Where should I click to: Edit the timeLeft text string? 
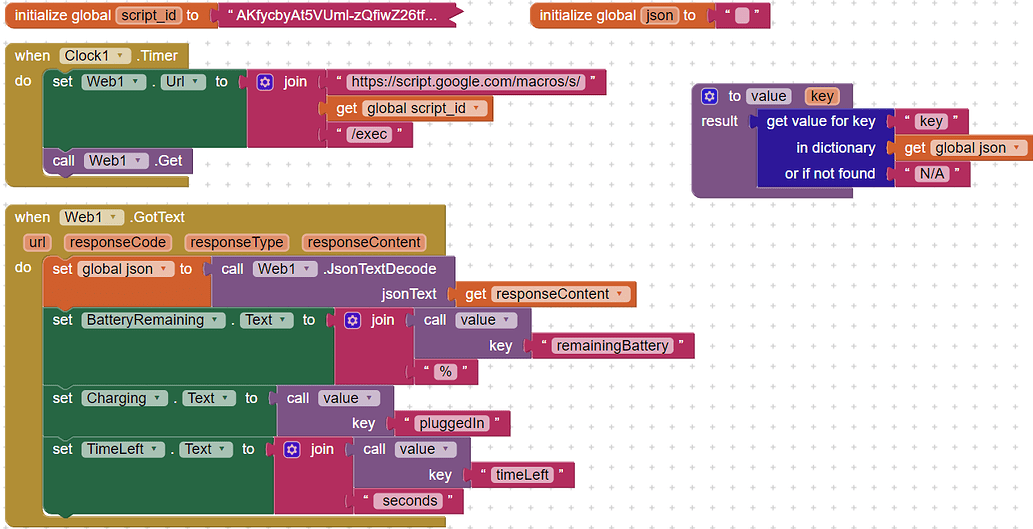tap(522, 475)
